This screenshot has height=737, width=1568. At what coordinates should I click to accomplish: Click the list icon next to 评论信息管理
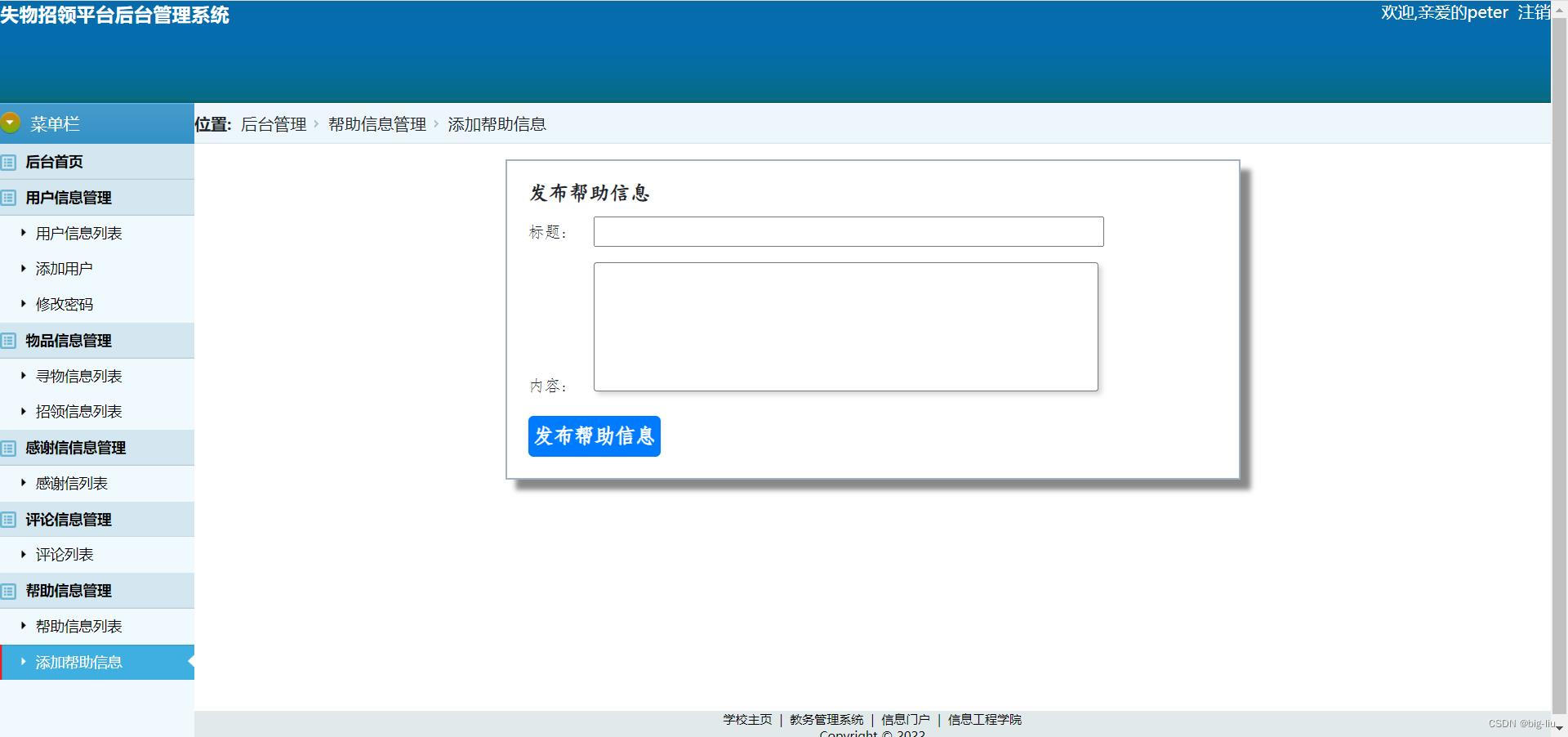point(8,520)
